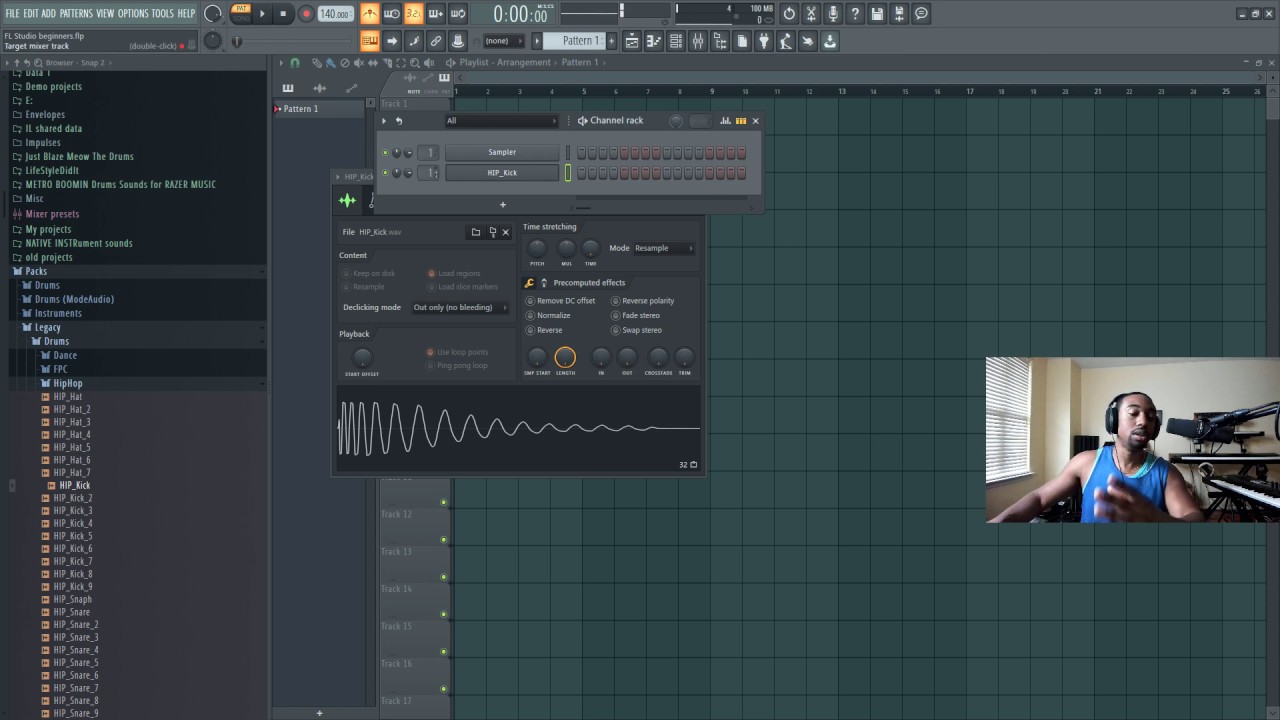Open the Channel rack 'All' filter dropdown
The image size is (1280, 720).
click(x=501, y=121)
